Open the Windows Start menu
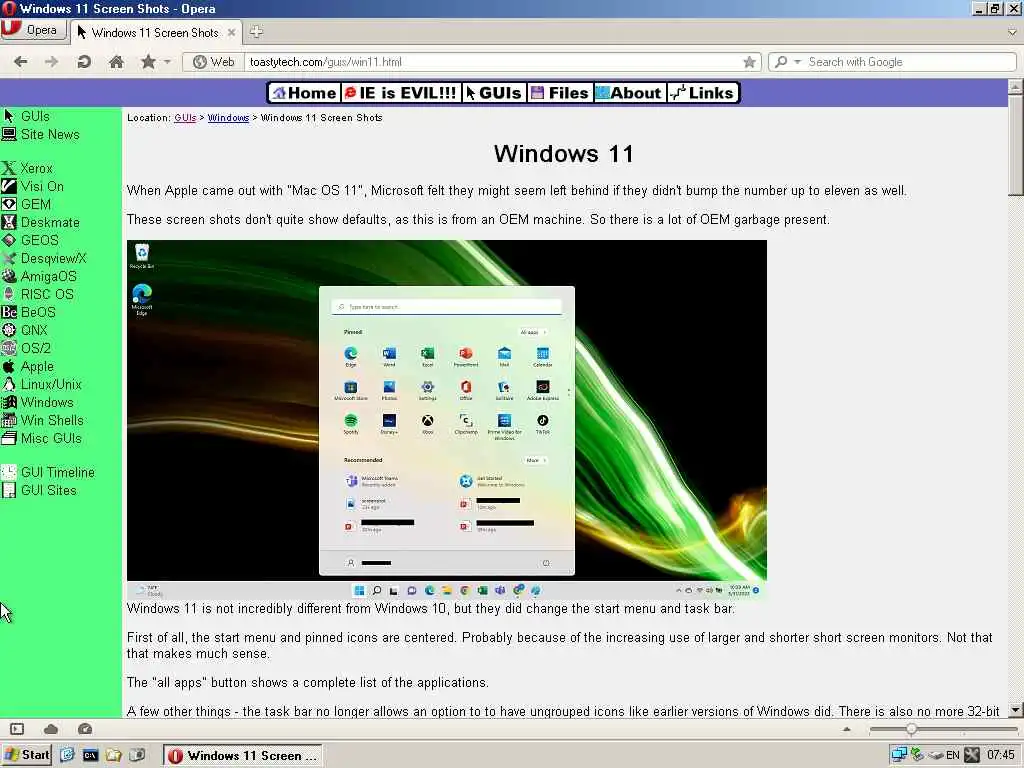The height and width of the screenshot is (768, 1024). pos(27,755)
